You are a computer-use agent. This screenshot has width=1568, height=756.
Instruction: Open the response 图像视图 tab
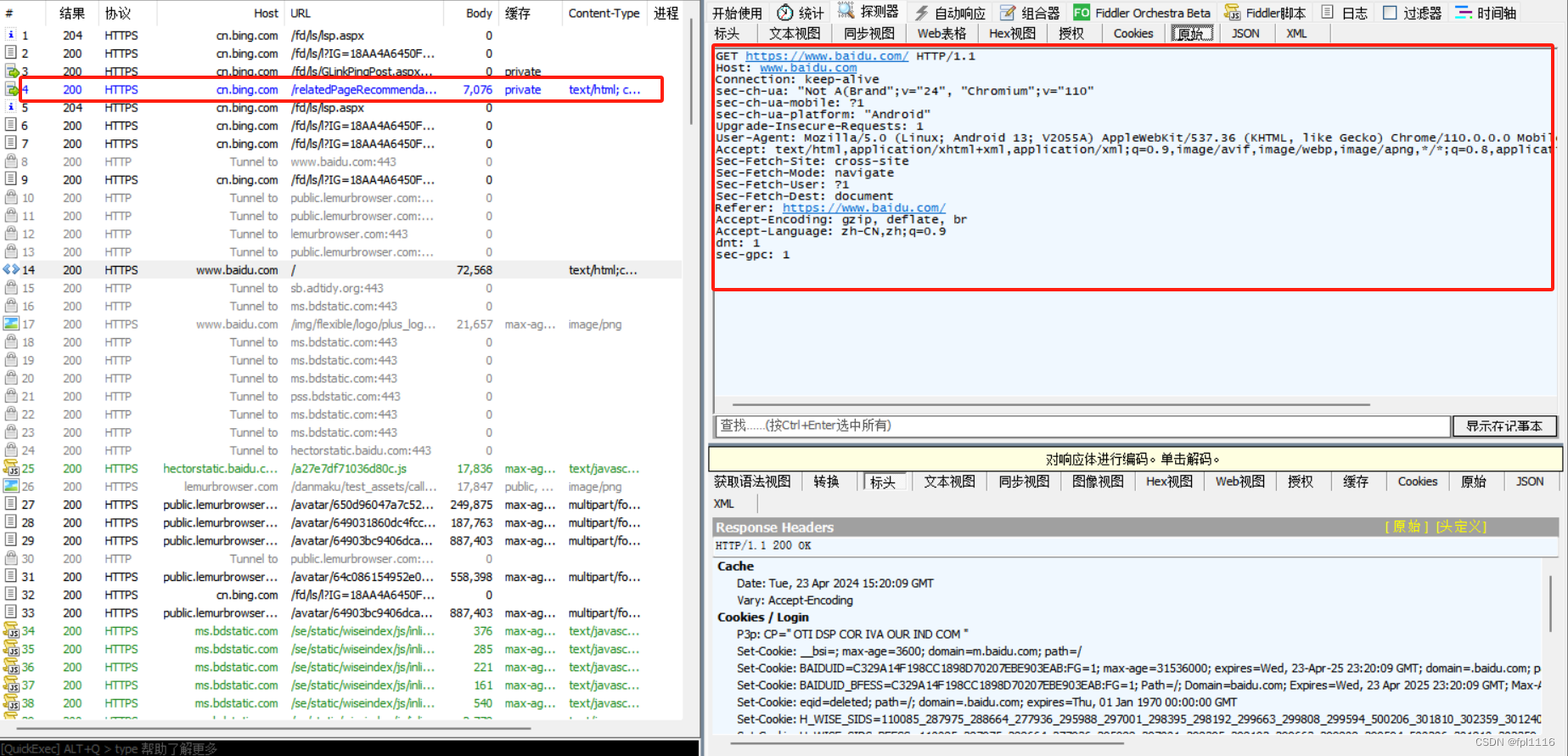pos(1098,482)
